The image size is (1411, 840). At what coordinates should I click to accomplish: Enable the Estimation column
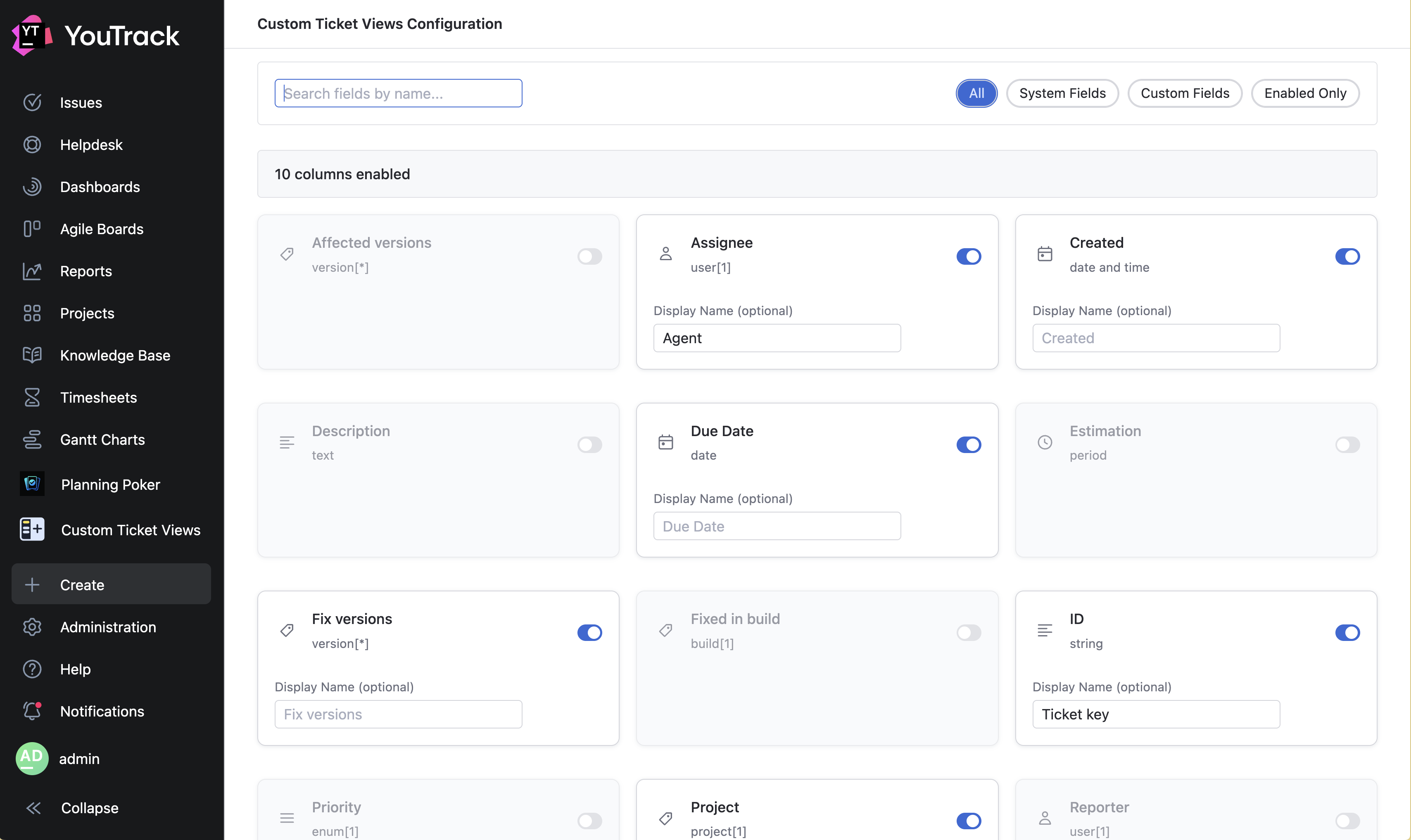click(x=1347, y=445)
